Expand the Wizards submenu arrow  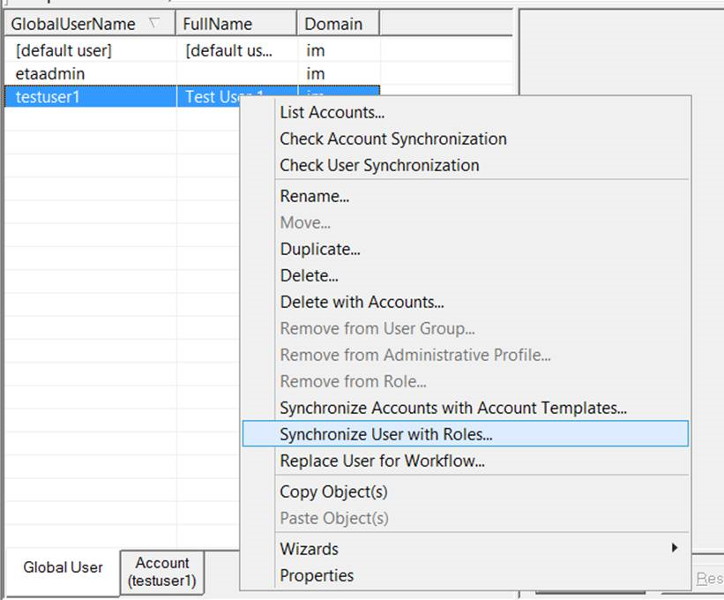click(x=675, y=548)
